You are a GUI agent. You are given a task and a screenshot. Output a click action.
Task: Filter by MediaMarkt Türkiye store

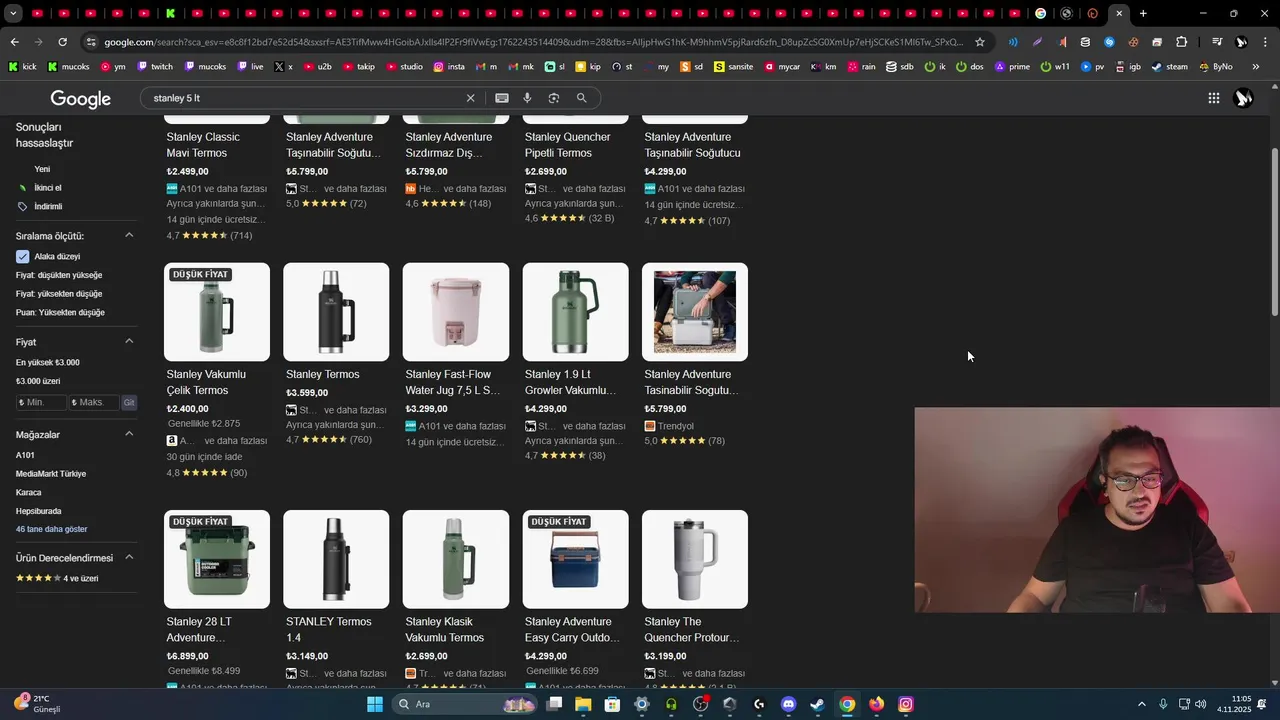[x=51, y=474]
